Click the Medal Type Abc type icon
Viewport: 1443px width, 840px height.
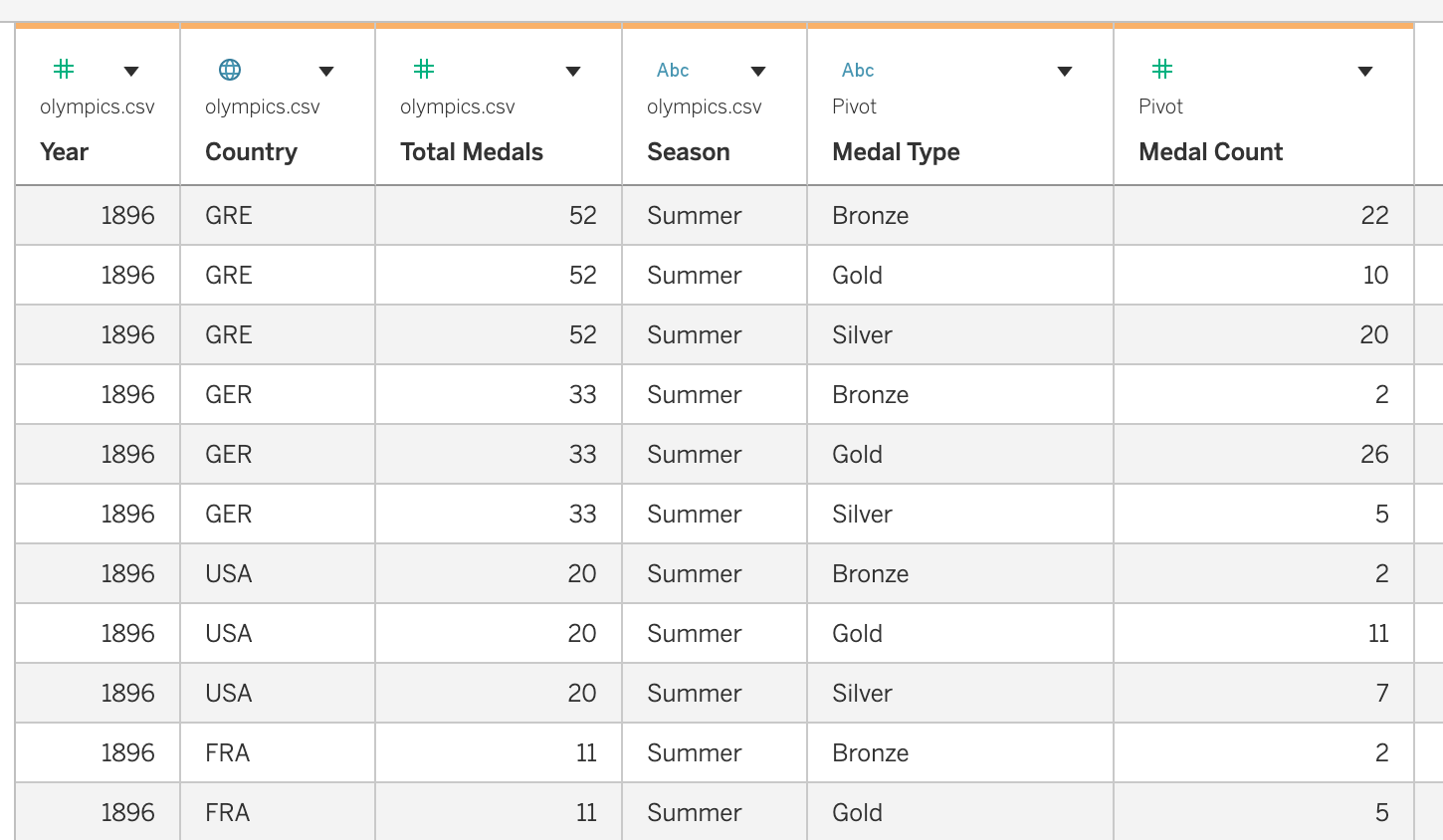[x=858, y=71]
